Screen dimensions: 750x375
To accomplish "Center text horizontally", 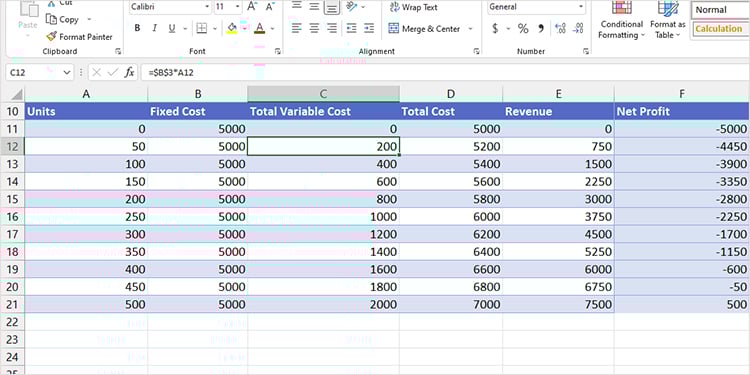I will (314, 28).
